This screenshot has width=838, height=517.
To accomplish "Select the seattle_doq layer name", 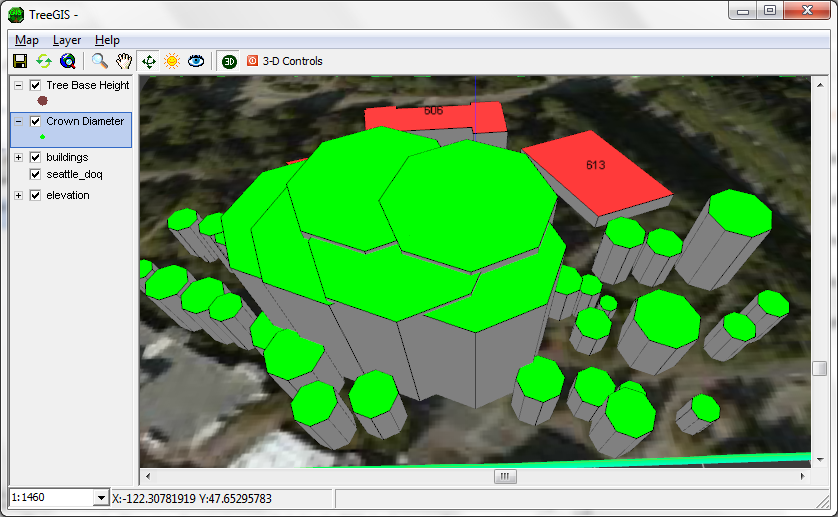I will [74, 174].
